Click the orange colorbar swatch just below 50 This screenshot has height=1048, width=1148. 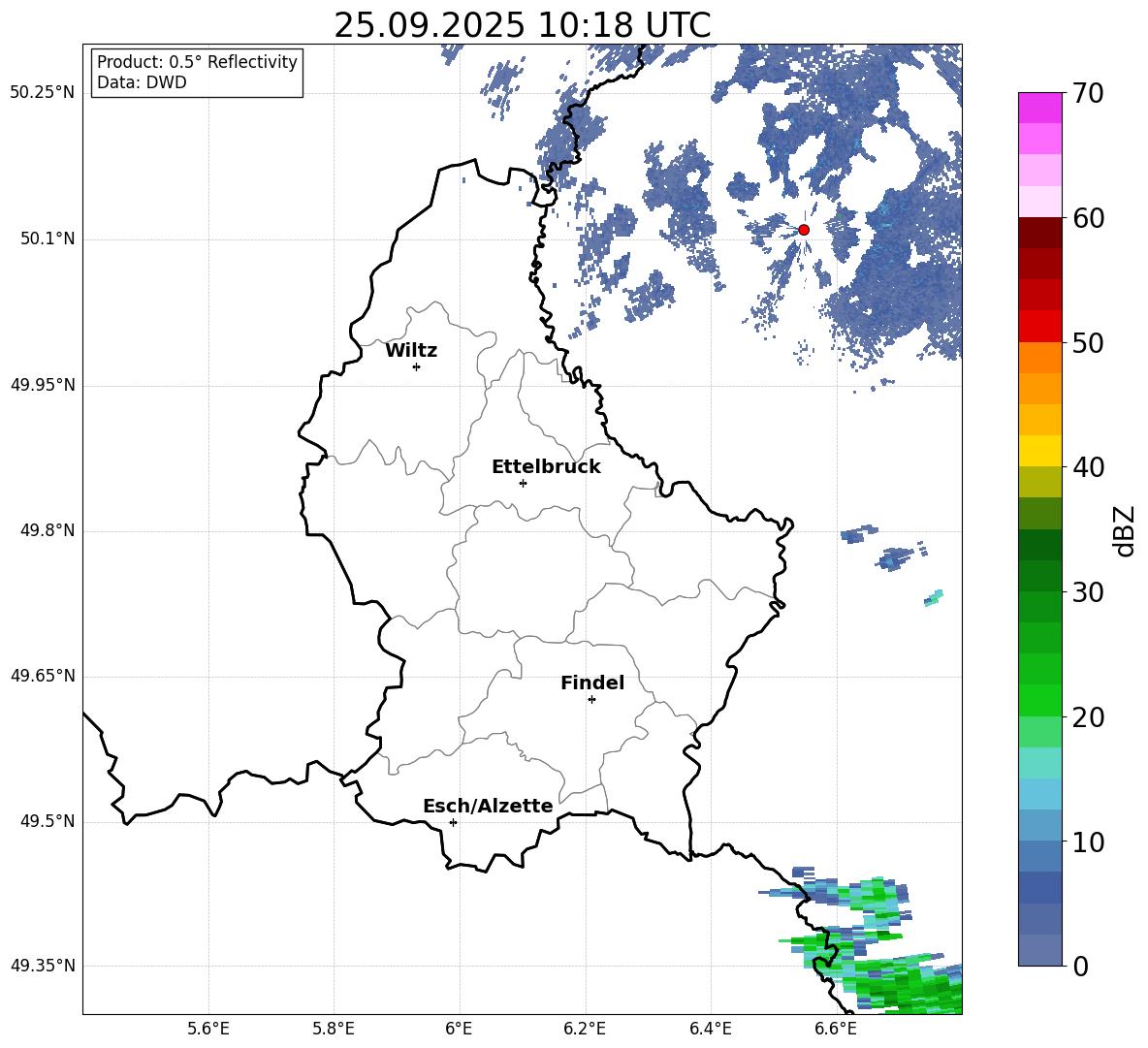click(1039, 358)
